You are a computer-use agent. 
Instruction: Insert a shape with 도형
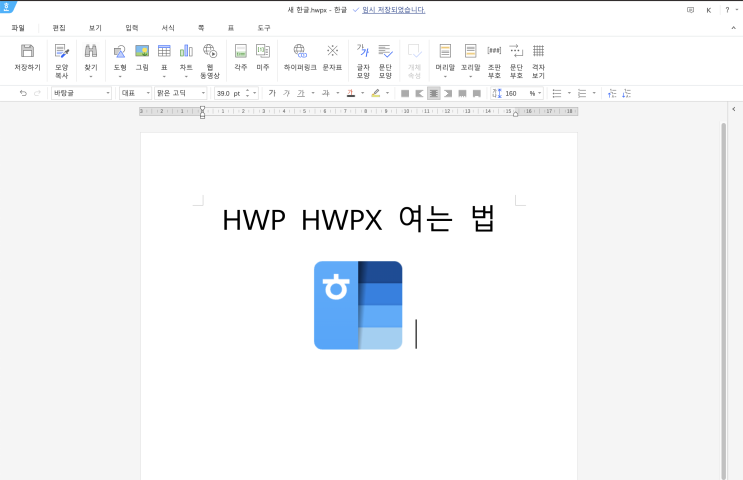[120, 61]
